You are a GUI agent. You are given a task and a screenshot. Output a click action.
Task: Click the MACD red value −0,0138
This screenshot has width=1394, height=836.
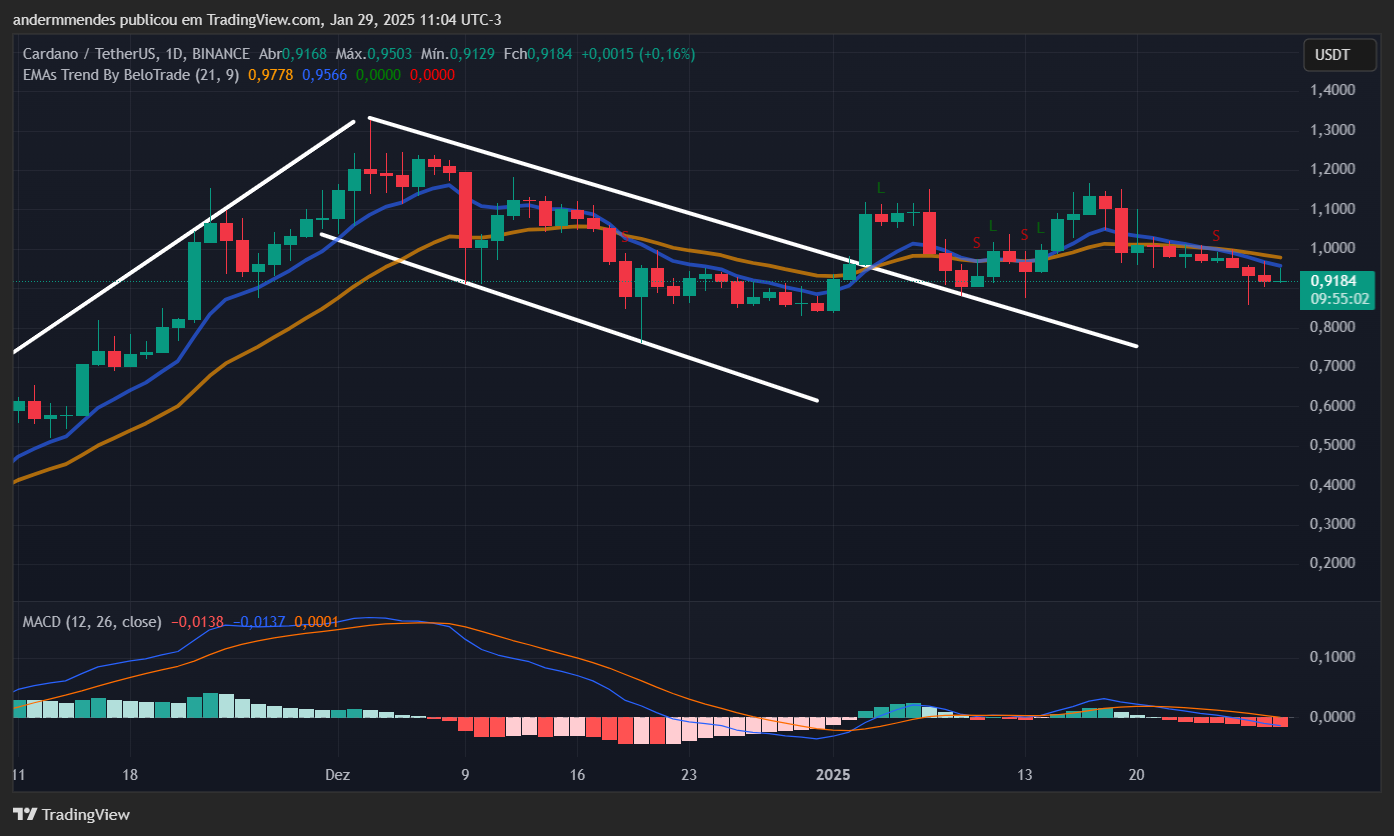(x=199, y=621)
